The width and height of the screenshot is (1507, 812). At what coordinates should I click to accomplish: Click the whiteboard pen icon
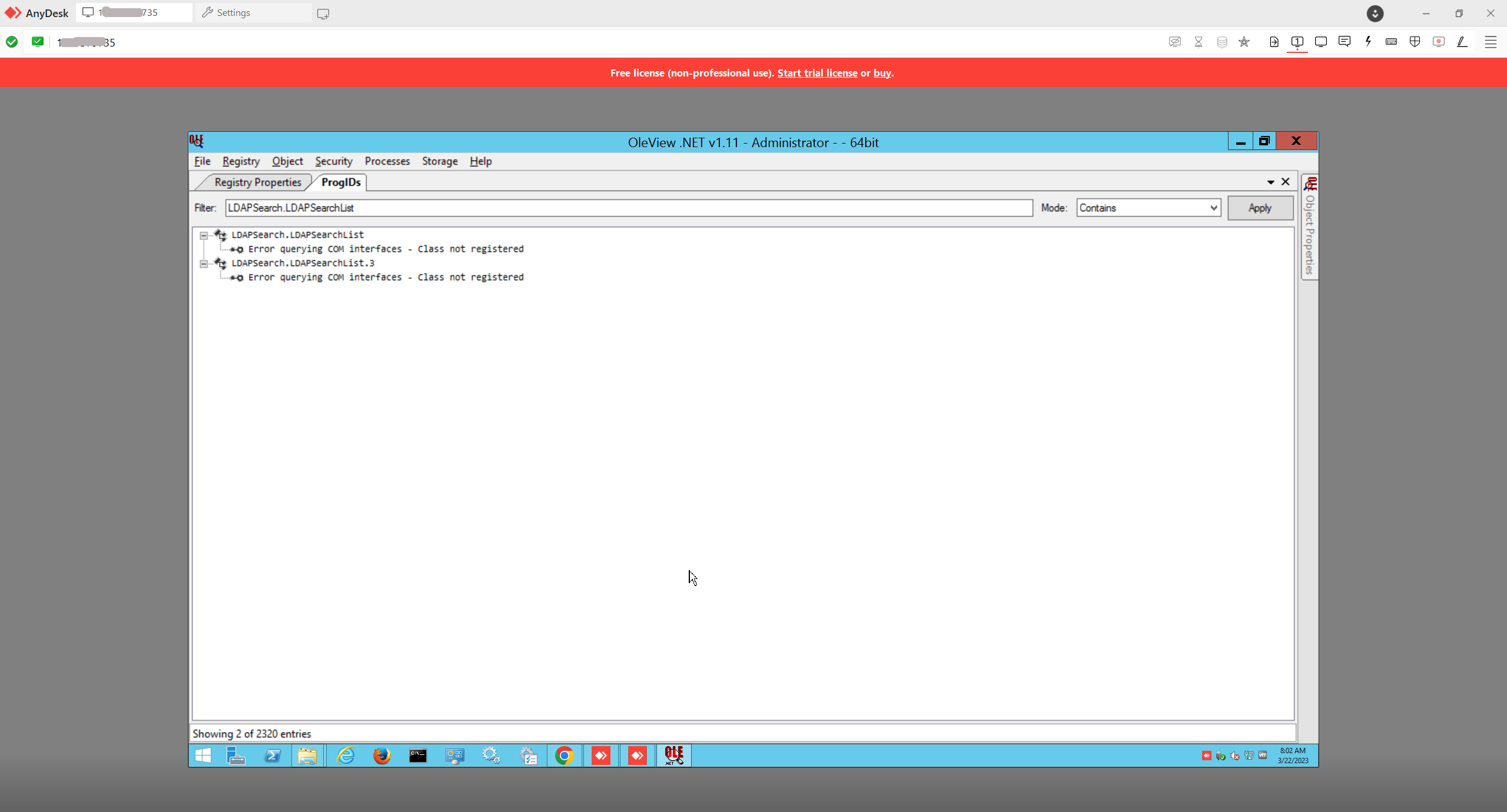click(x=1462, y=42)
